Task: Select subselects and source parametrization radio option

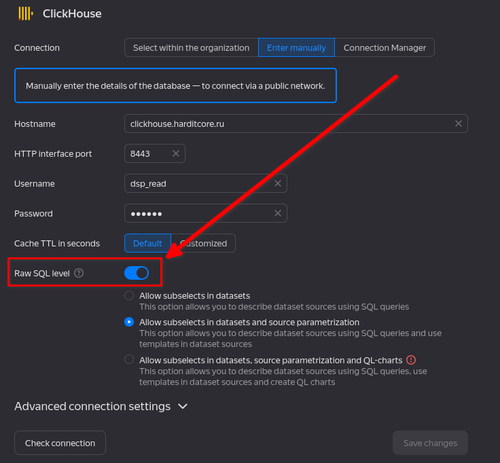Action: [x=129, y=322]
